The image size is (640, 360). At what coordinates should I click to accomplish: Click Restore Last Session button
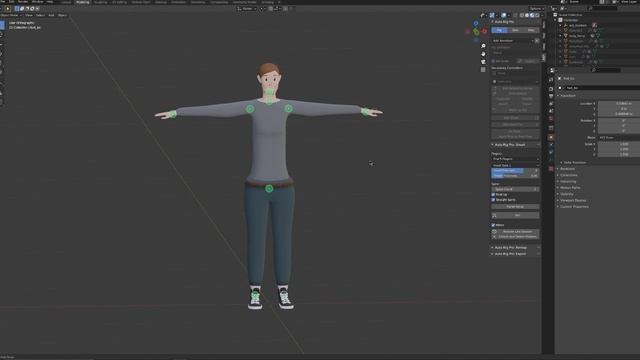click(515, 231)
